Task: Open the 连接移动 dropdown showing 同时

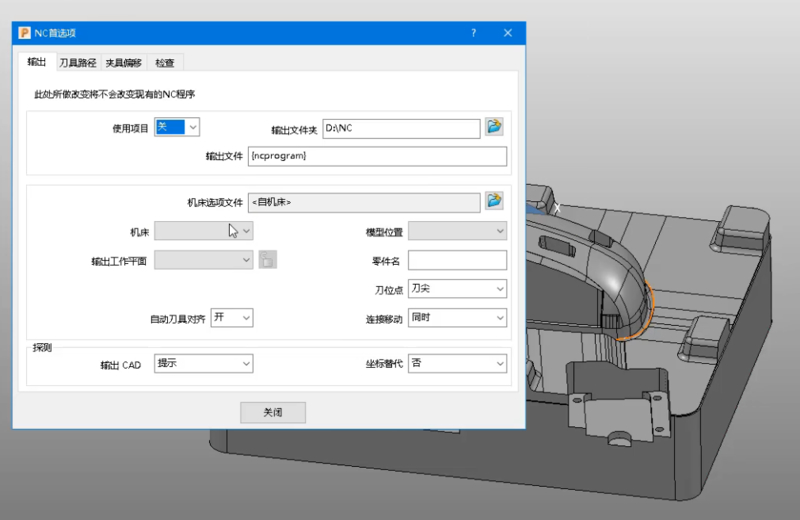Action: coord(457,317)
